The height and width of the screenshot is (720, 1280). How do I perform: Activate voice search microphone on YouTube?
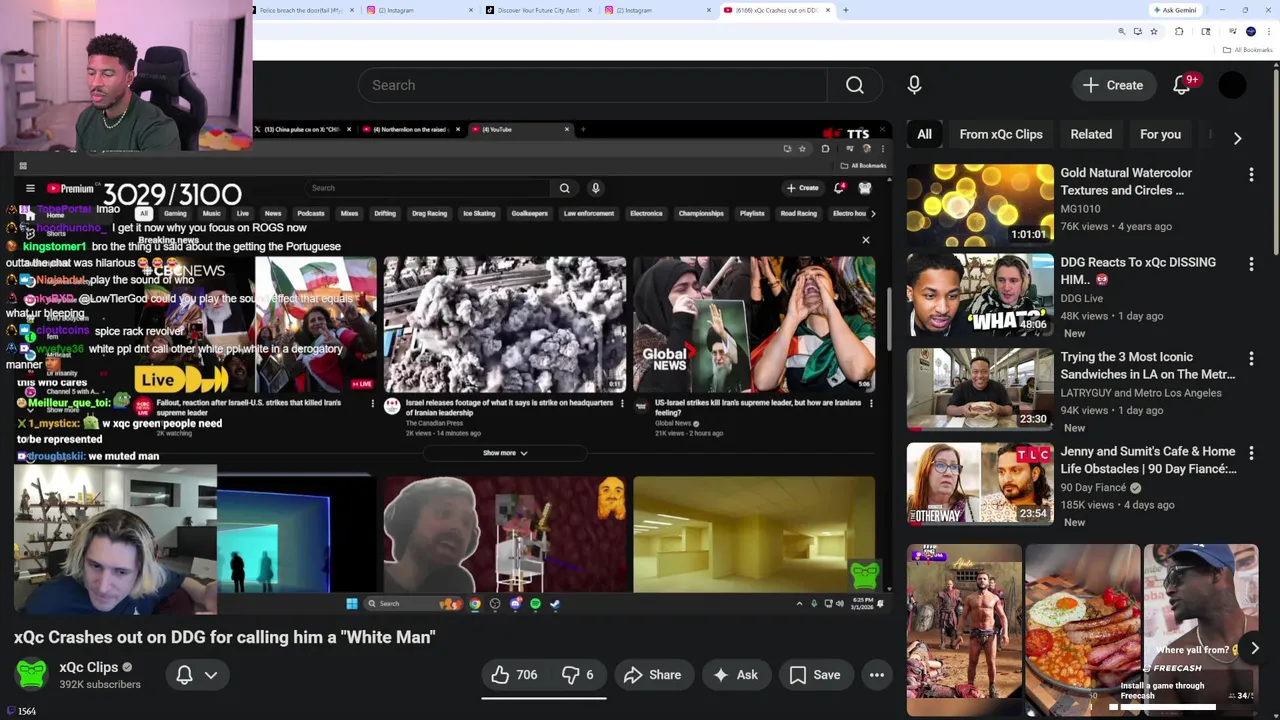(x=914, y=85)
